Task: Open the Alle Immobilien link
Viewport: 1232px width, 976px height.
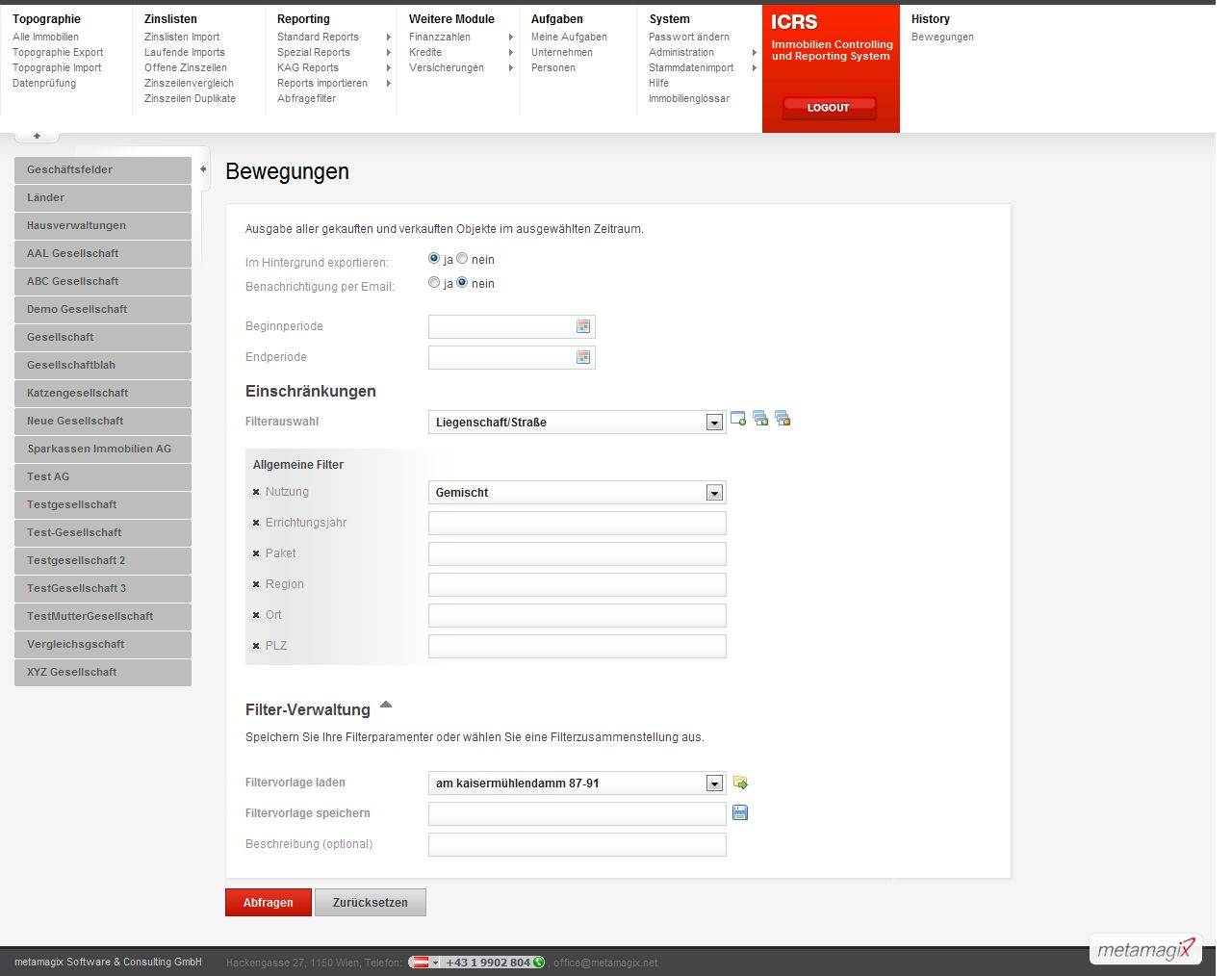Action: click(45, 38)
